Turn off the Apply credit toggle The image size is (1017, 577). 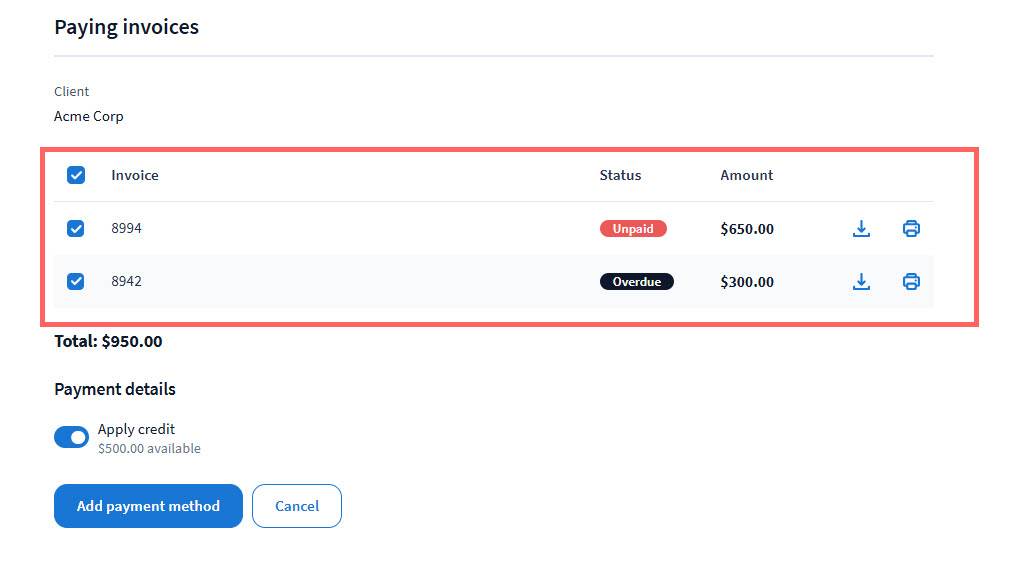click(x=71, y=437)
